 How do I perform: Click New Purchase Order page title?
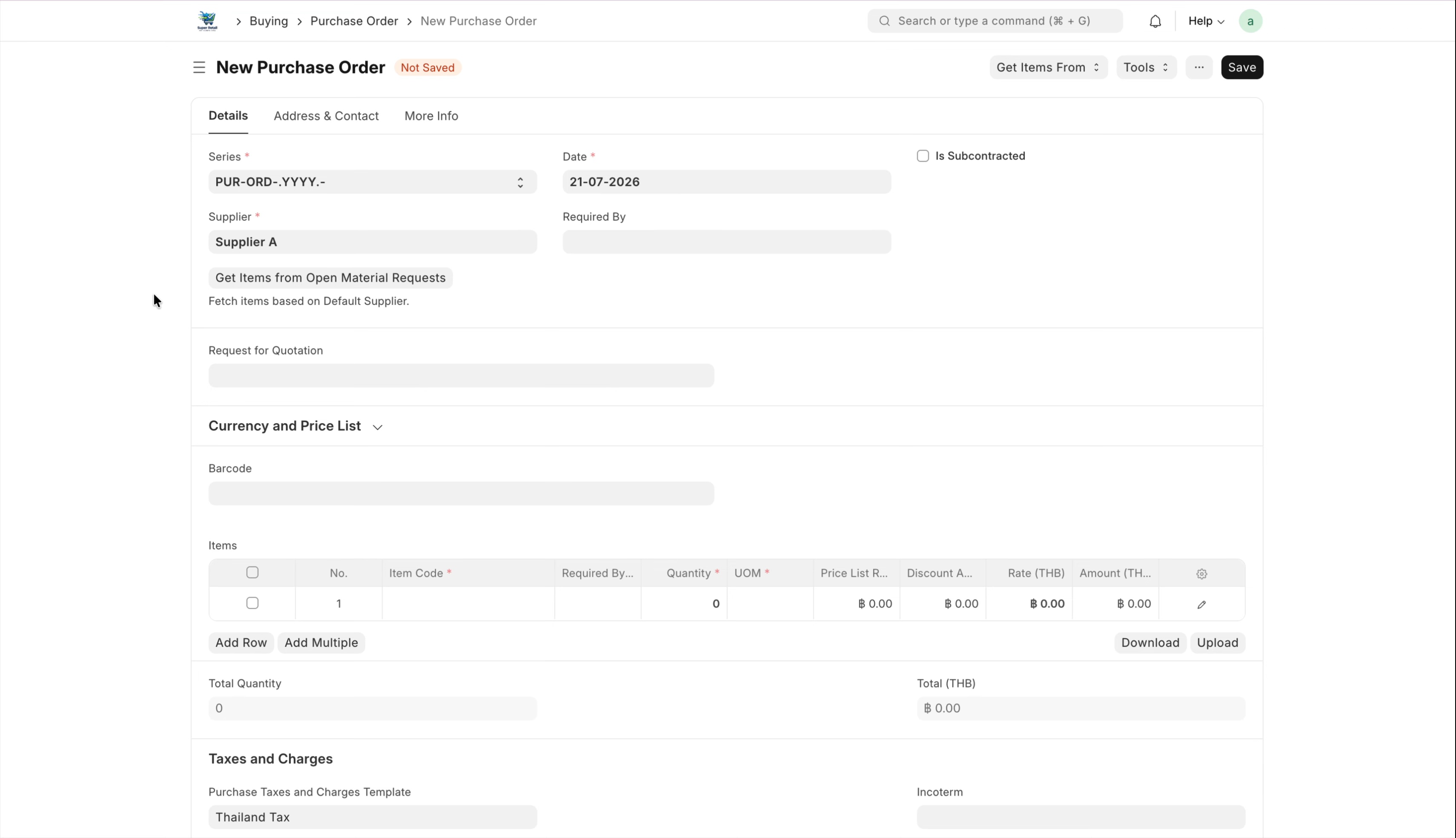tap(300, 67)
